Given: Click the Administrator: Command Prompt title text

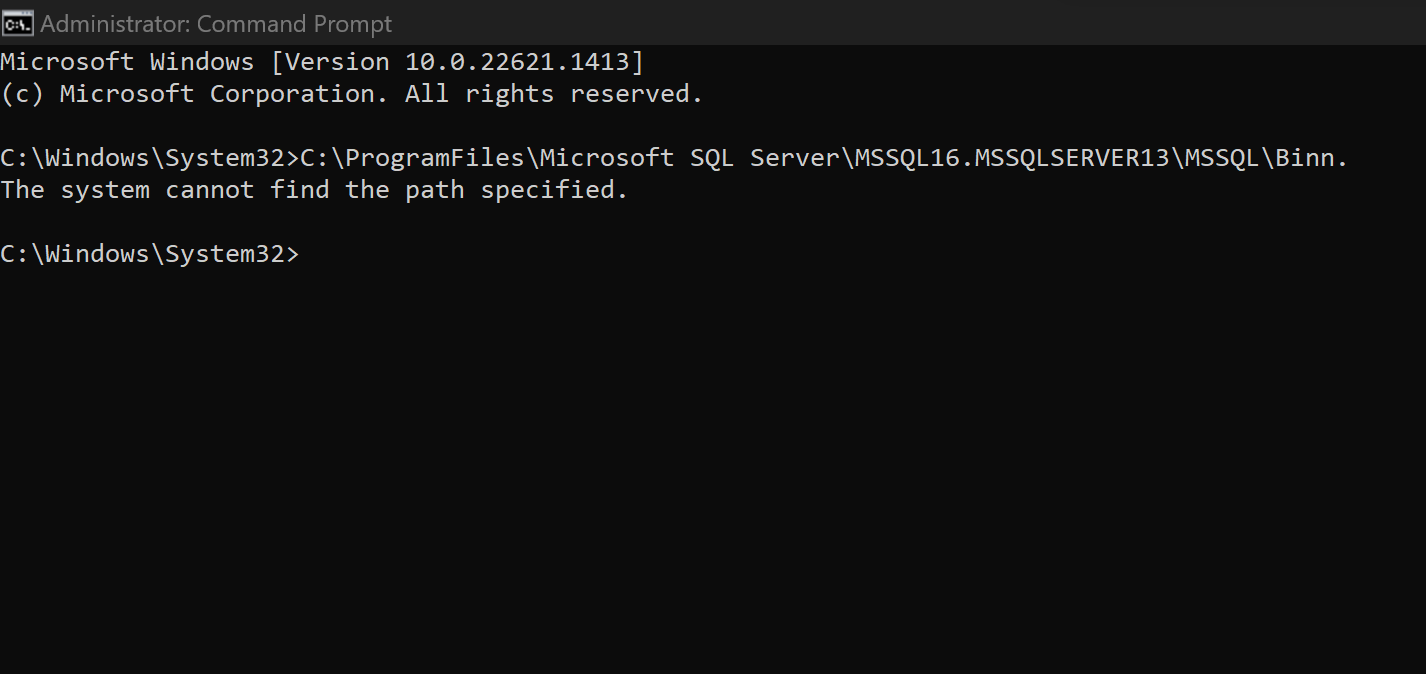Looking at the screenshot, I should pyautogui.click(x=216, y=23).
